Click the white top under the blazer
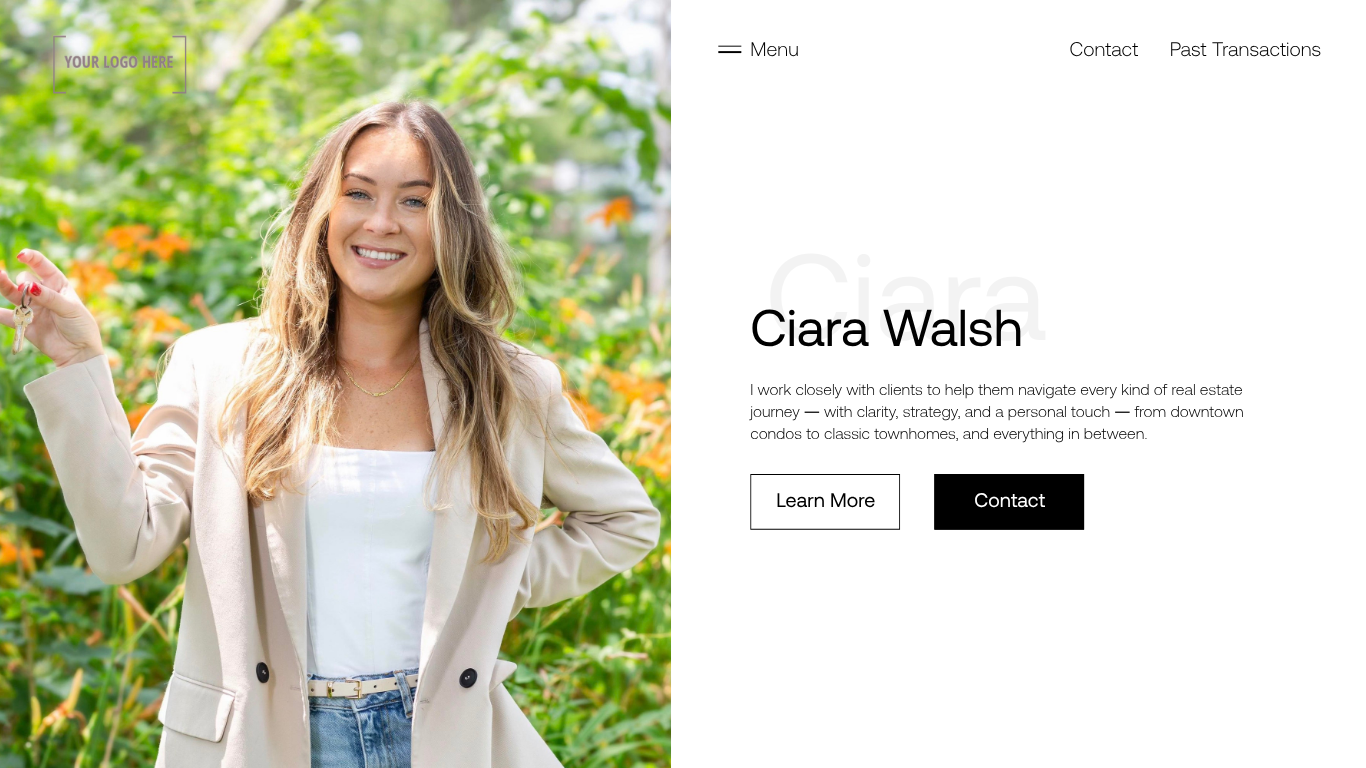This screenshot has height=768, width=1366. coord(370,560)
